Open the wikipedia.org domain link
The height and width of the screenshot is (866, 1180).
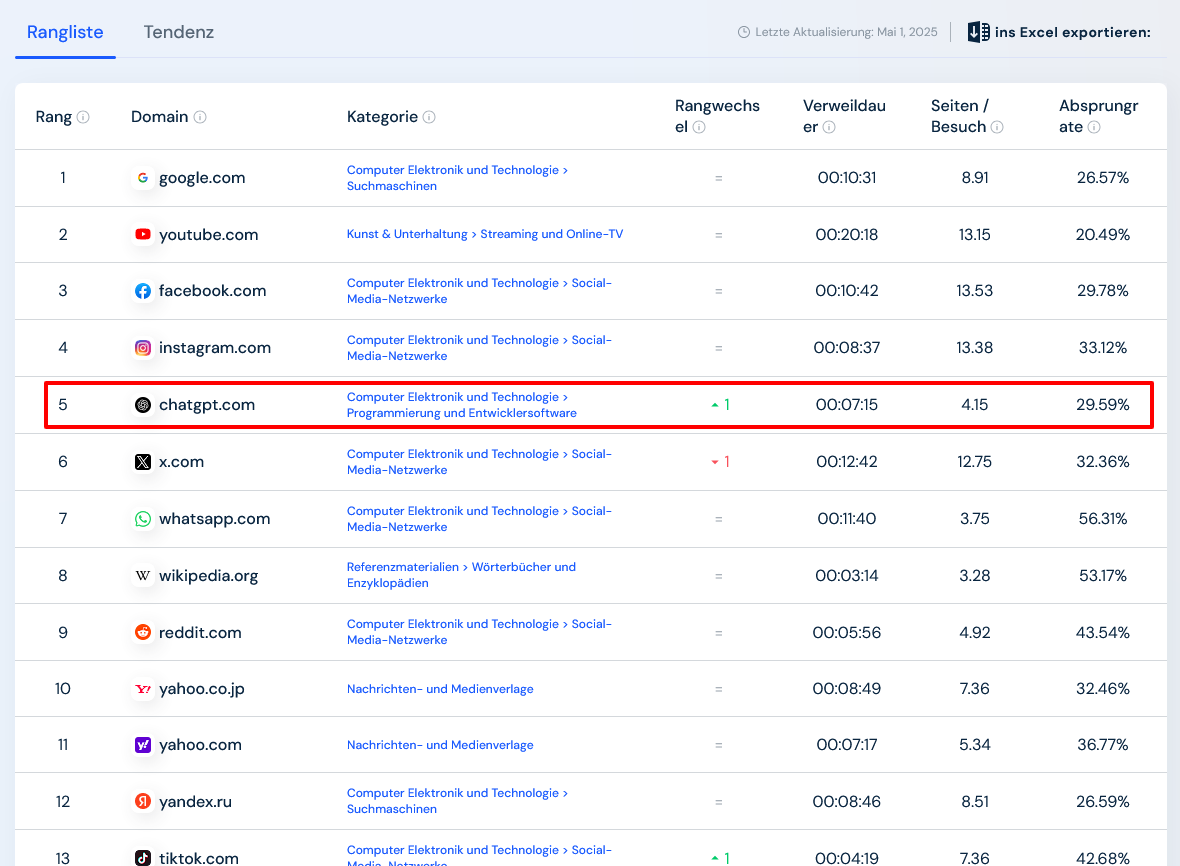click(208, 576)
